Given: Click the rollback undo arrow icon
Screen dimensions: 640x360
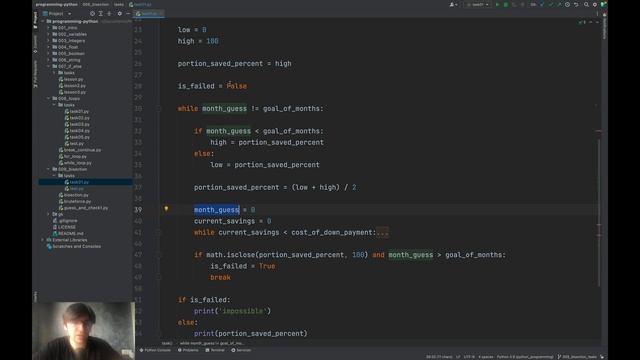Looking at the screenshot, I should [576, 4].
